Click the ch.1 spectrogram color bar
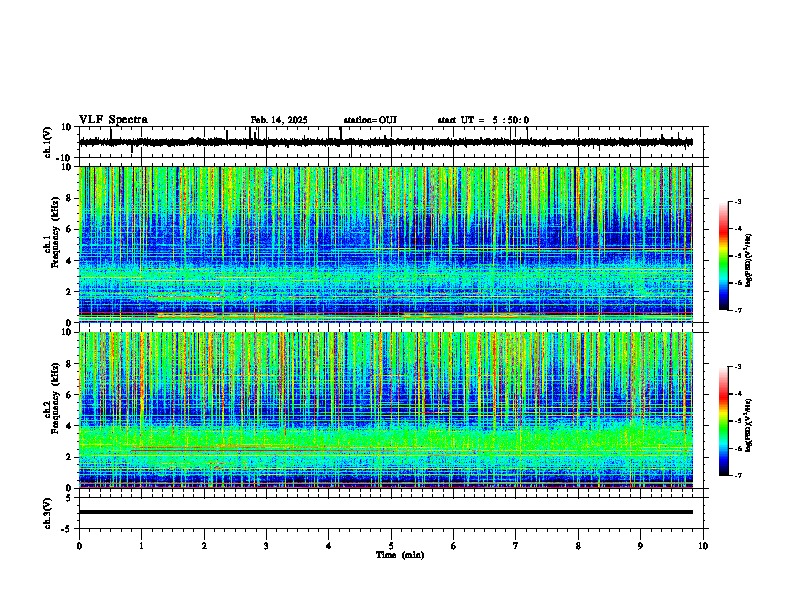 coord(724,256)
